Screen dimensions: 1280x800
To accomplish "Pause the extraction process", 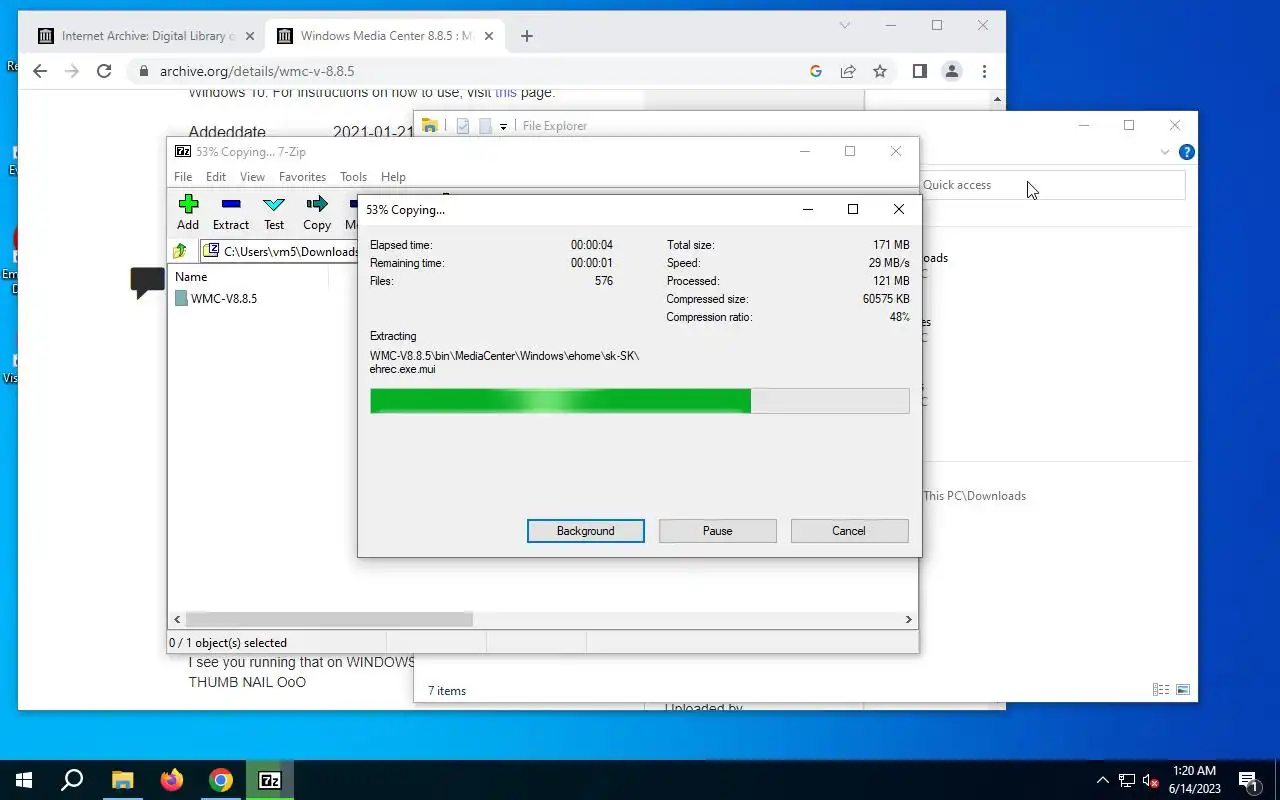I will click(x=717, y=531).
